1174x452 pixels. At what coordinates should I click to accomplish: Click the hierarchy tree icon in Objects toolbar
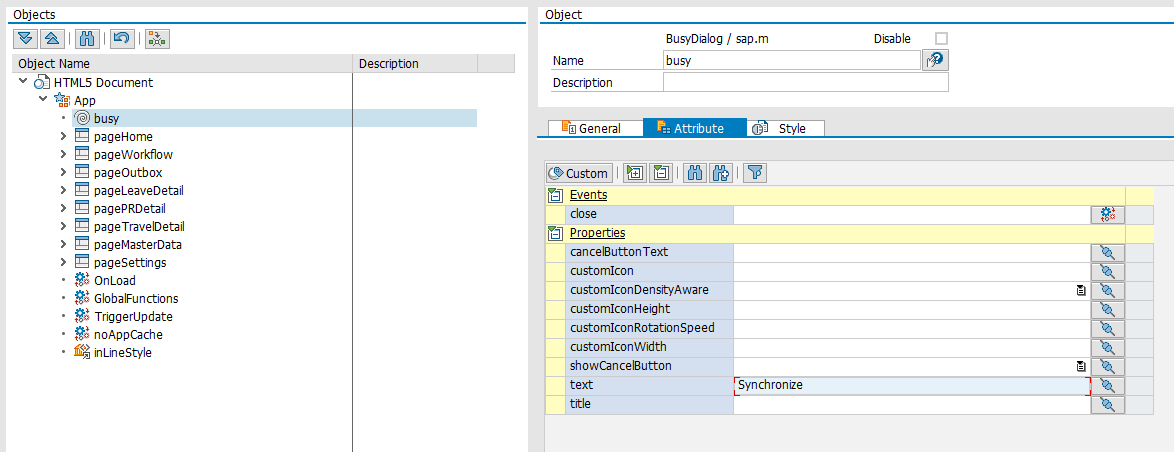click(157, 39)
